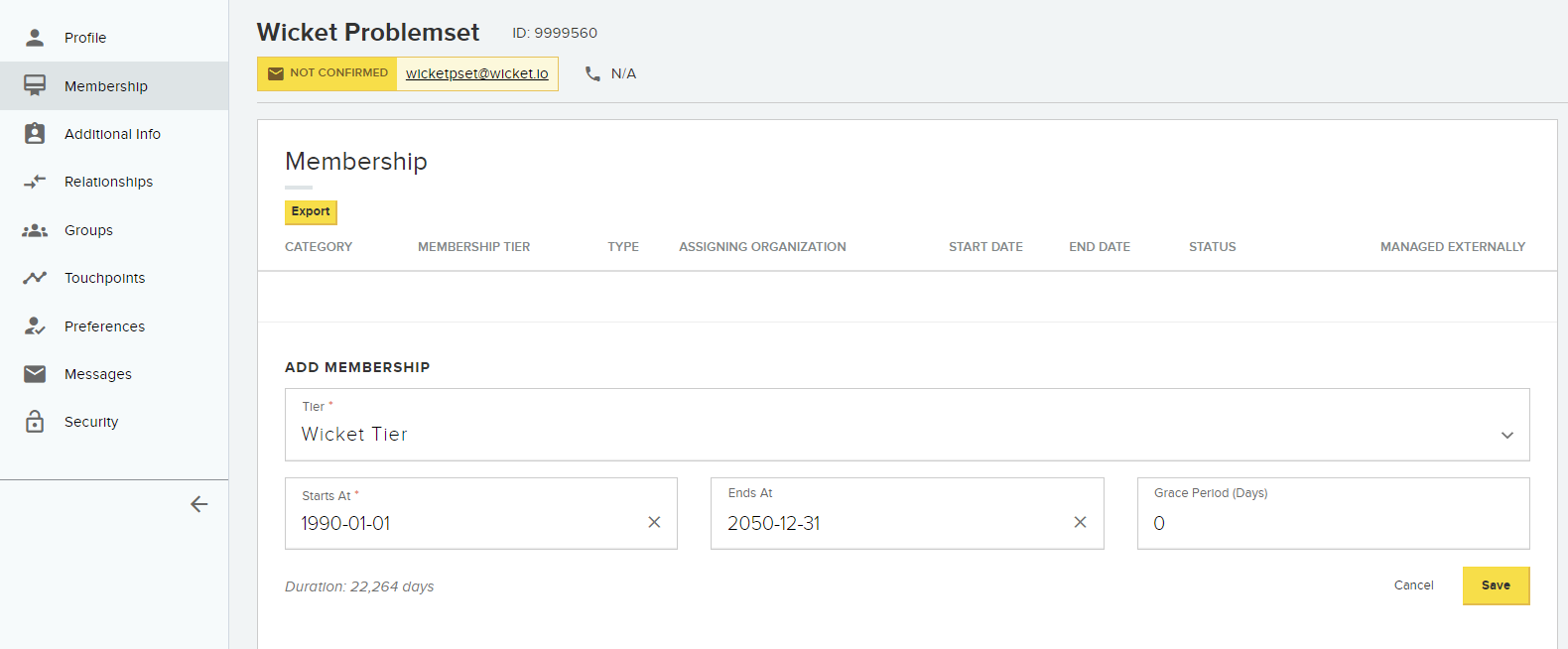1568x649 pixels.
Task: Click the Profile person icon
Action: (35, 38)
